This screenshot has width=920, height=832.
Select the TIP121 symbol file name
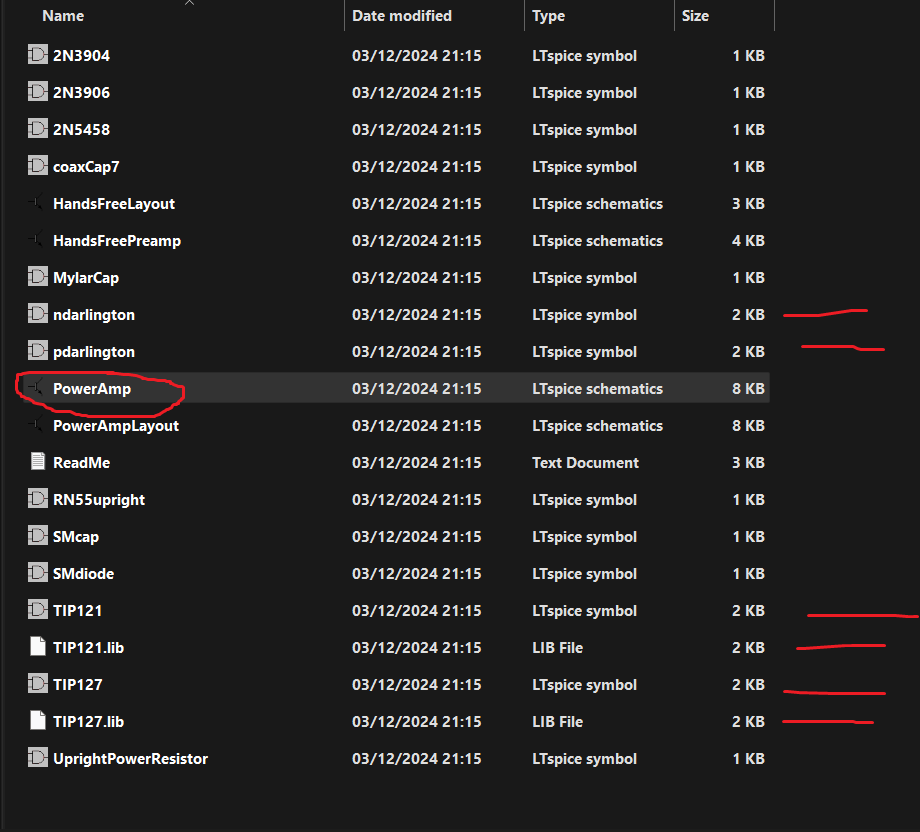pos(77,610)
